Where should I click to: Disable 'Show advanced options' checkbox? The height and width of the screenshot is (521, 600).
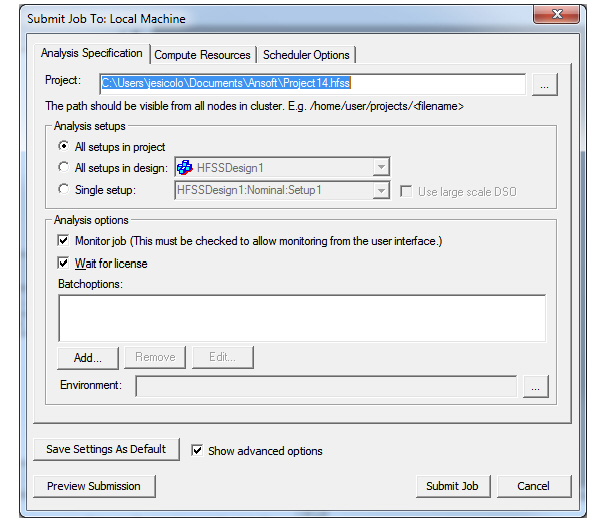click(197, 450)
